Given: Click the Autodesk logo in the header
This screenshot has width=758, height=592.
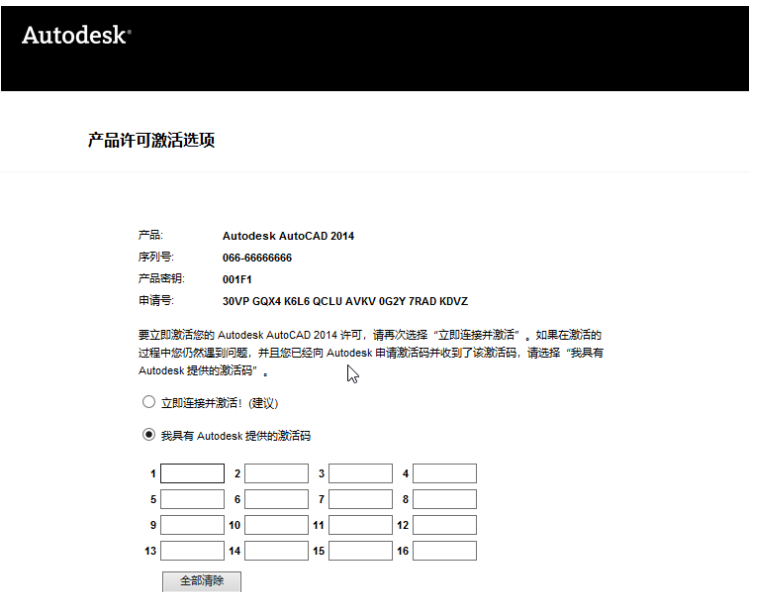Looking at the screenshot, I should (76, 35).
